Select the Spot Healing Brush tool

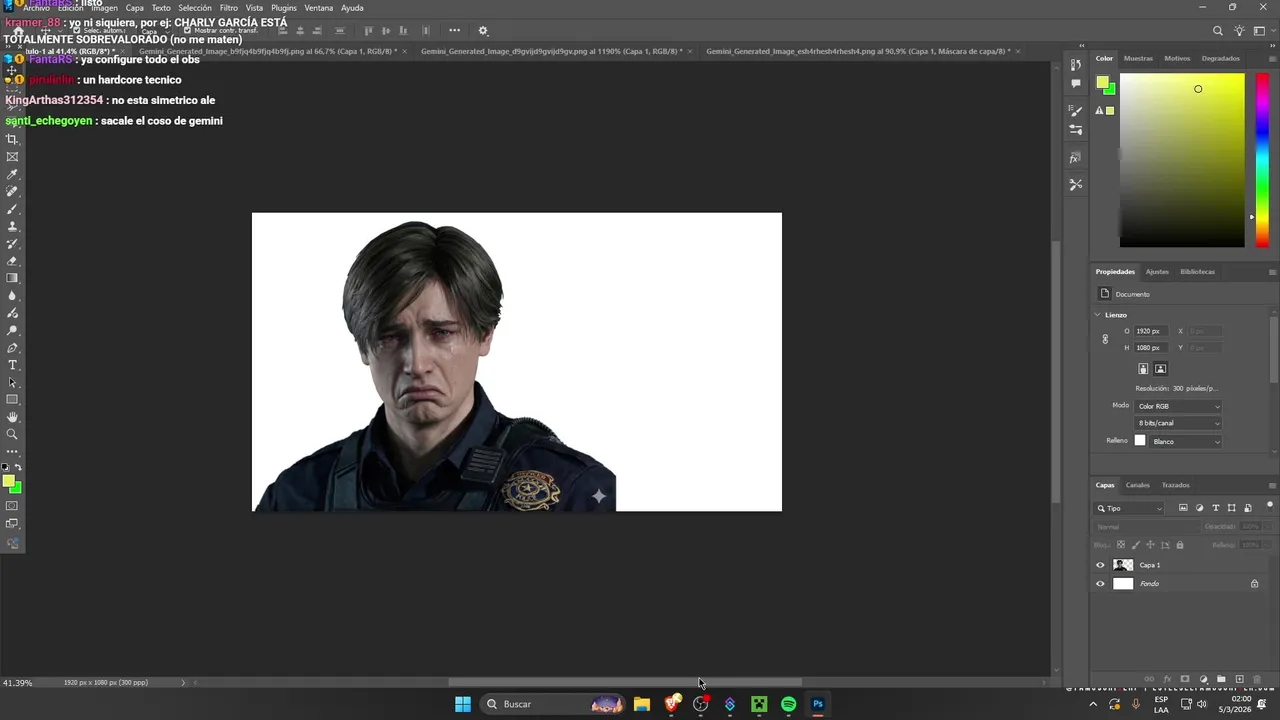pyautogui.click(x=12, y=192)
